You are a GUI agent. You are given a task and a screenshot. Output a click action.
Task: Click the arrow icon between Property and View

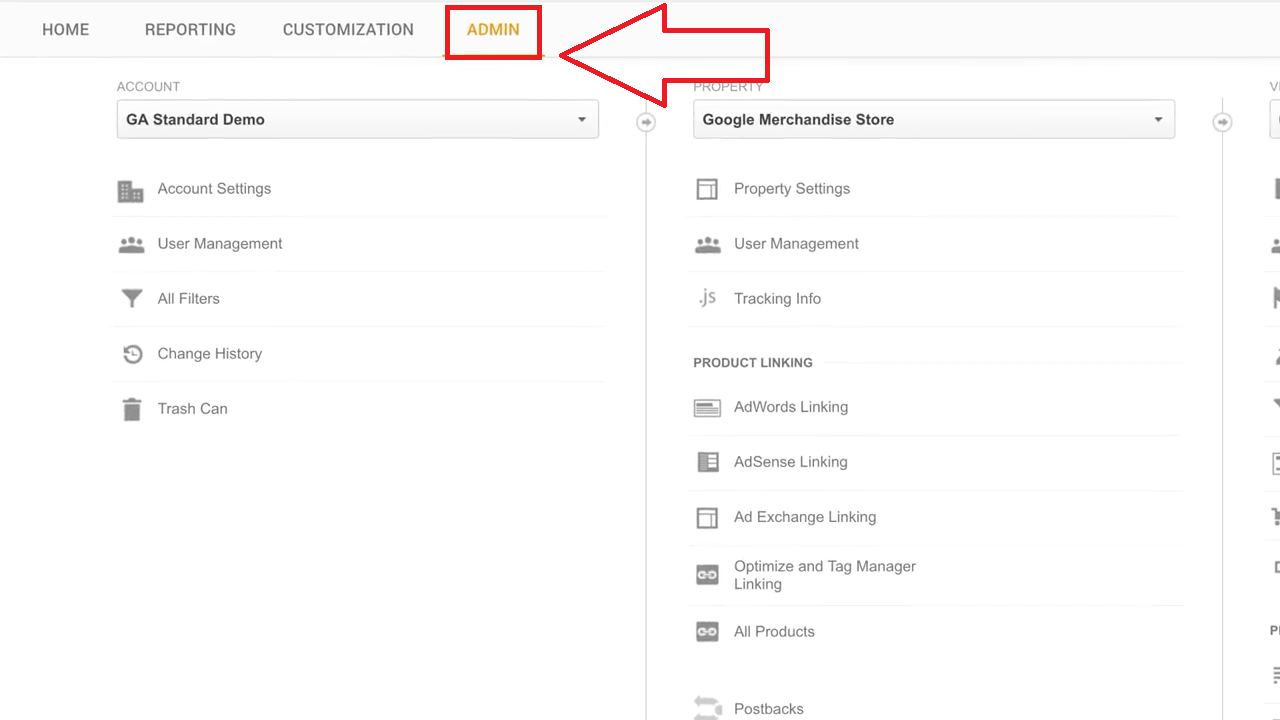click(1222, 122)
